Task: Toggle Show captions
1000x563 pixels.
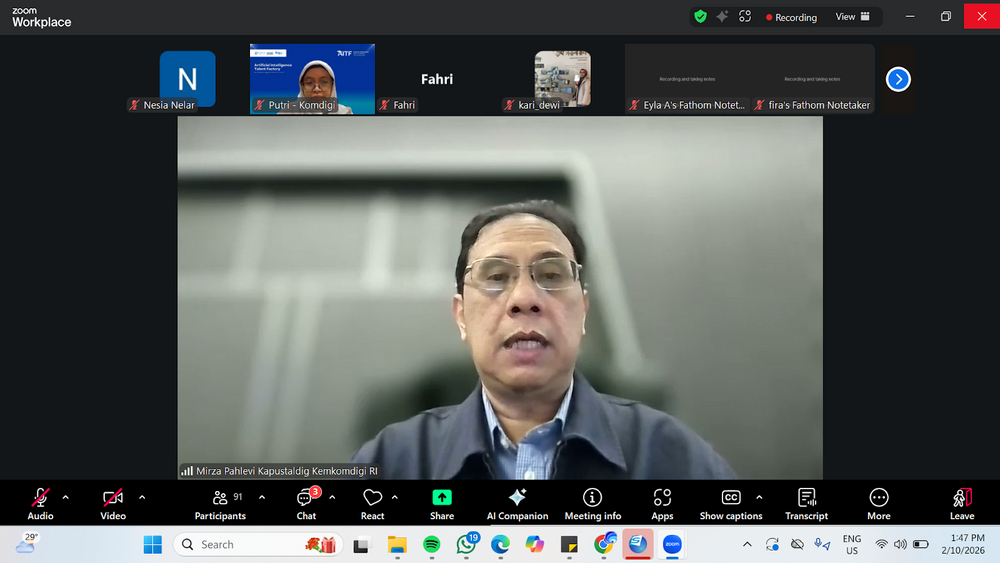Action: (730, 503)
